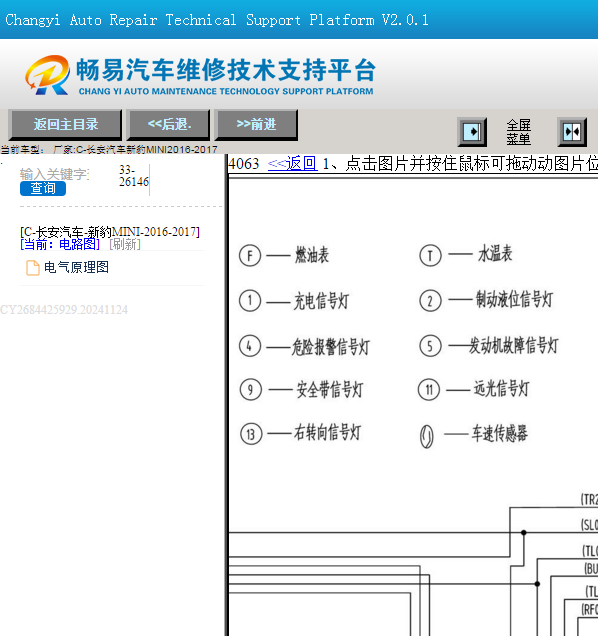Image resolution: width=598 pixels, height=636 pixels.
Task: Click the circled T temperature gauge symbol
Action: click(430, 256)
